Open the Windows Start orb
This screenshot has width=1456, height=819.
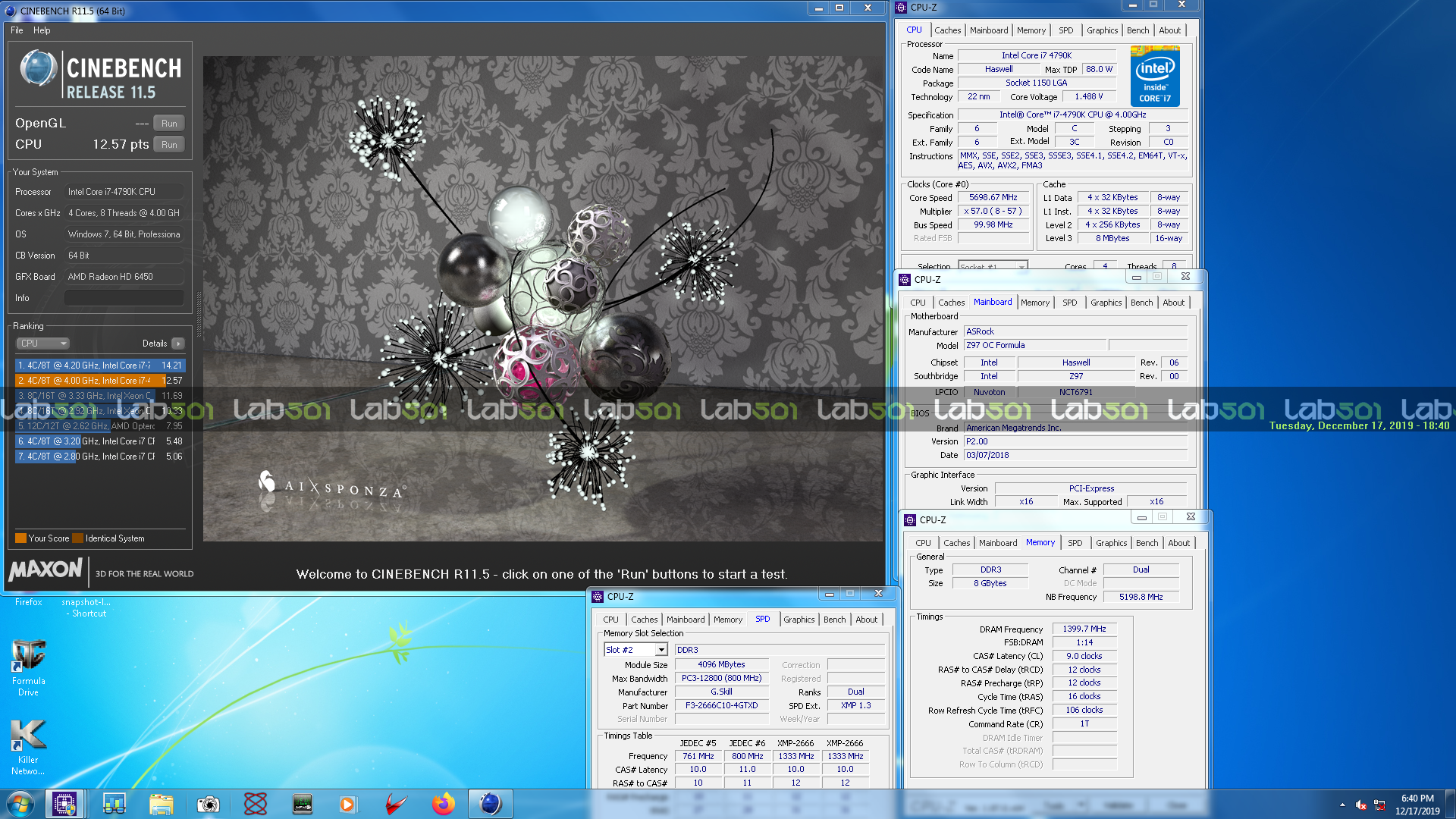pyautogui.click(x=20, y=804)
